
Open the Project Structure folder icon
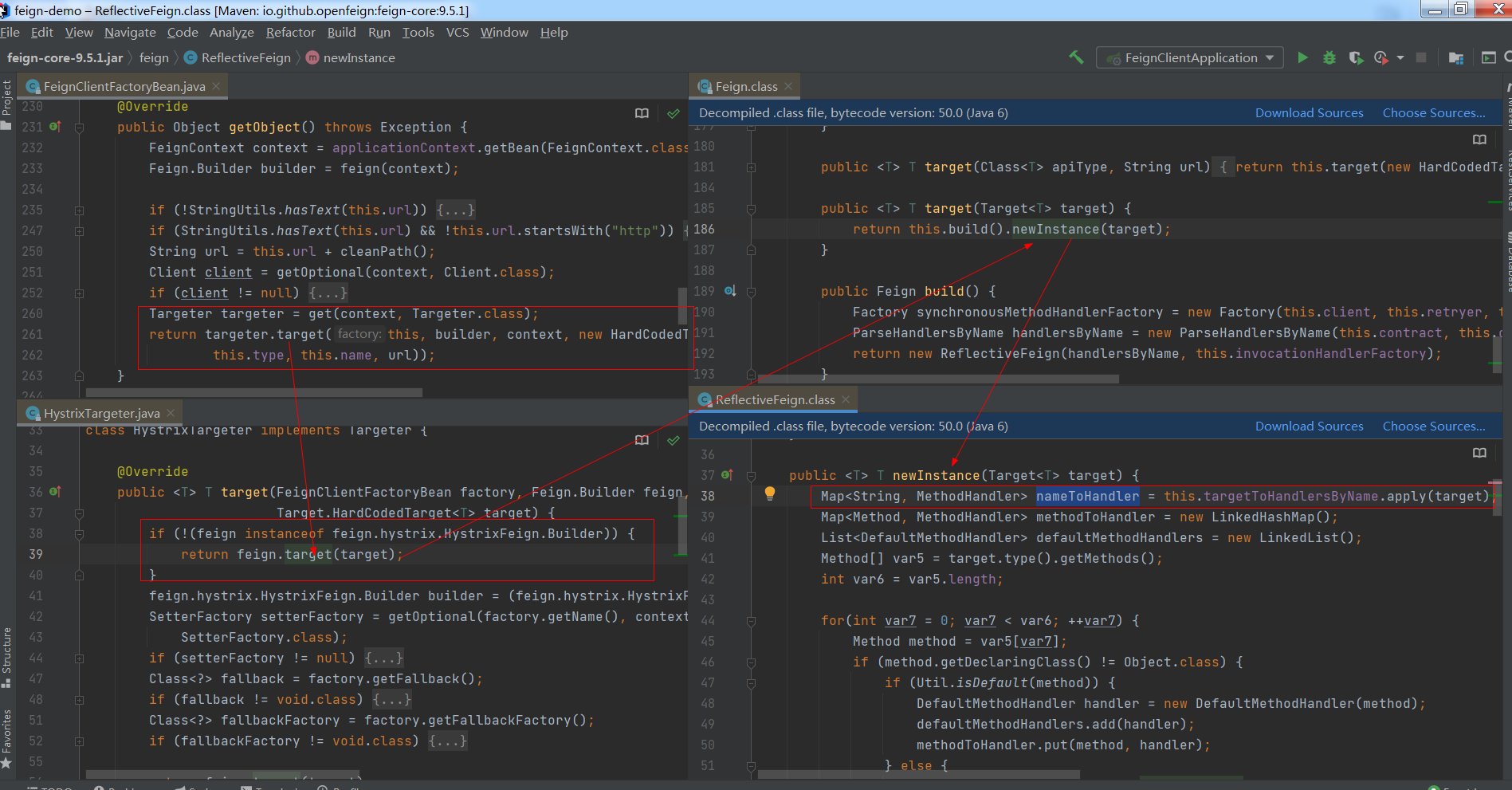1455,57
